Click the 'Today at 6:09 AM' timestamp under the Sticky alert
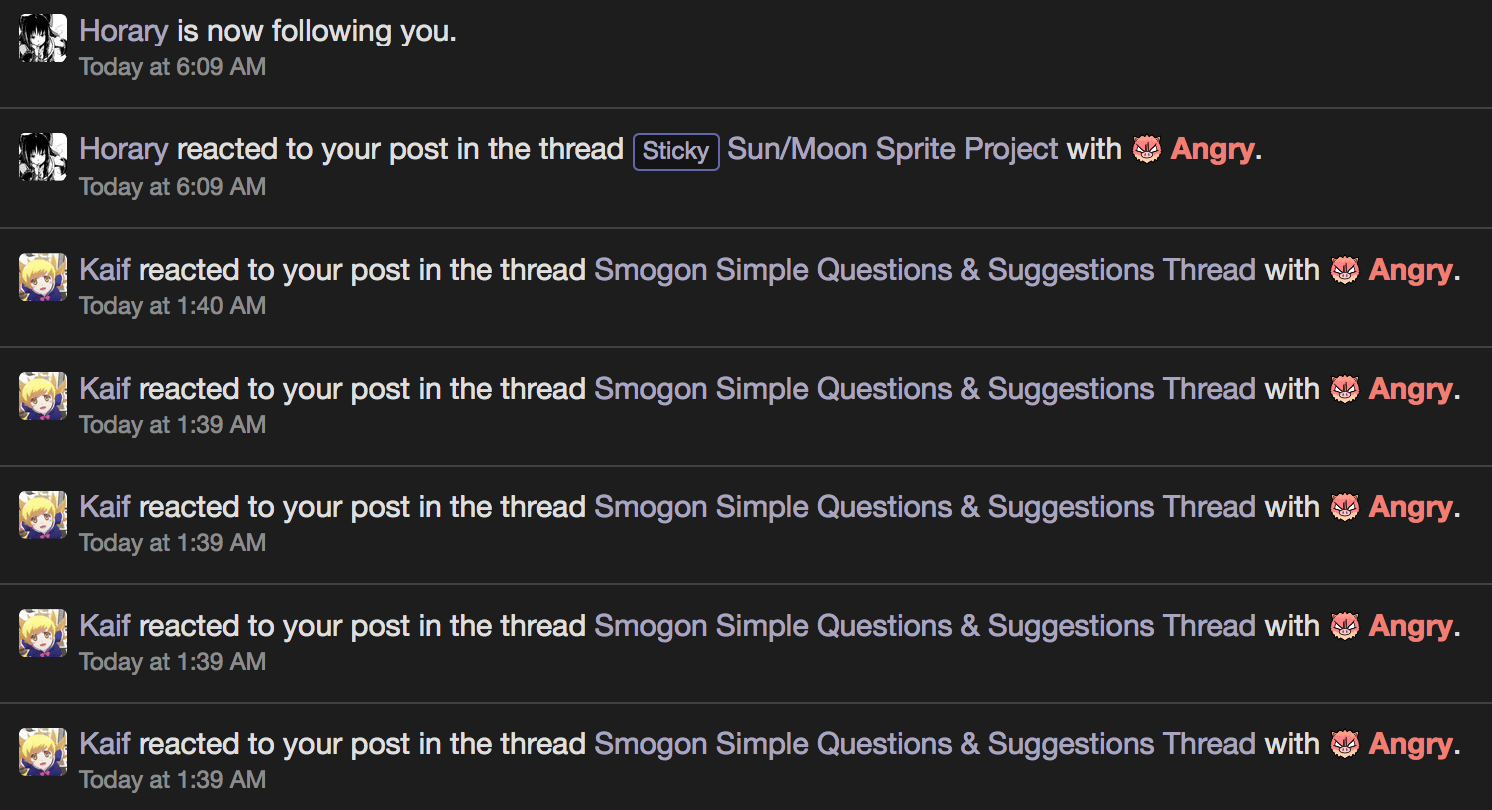1492x810 pixels. [x=173, y=187]
